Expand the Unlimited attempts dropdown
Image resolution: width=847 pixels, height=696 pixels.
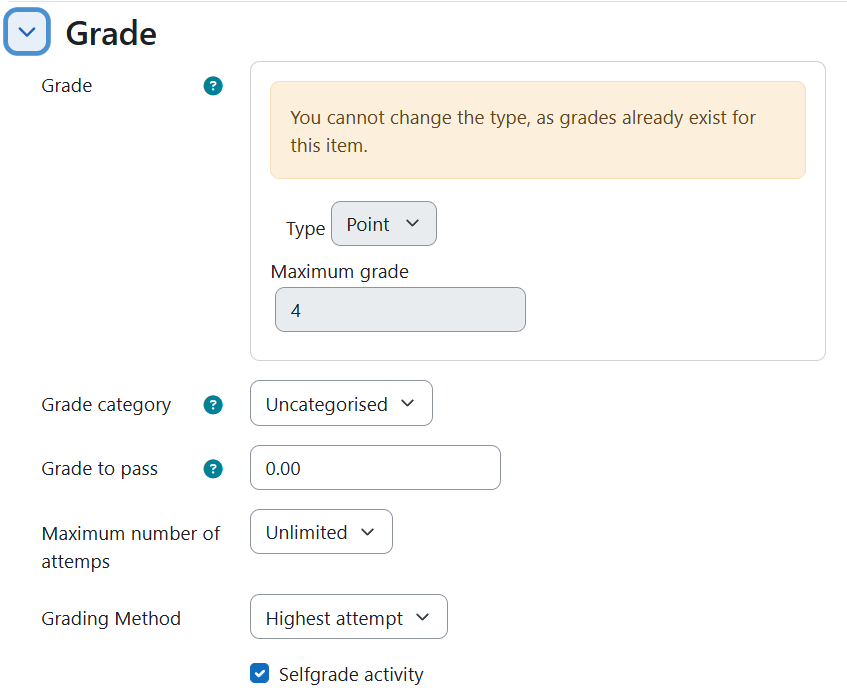[321, 532]
